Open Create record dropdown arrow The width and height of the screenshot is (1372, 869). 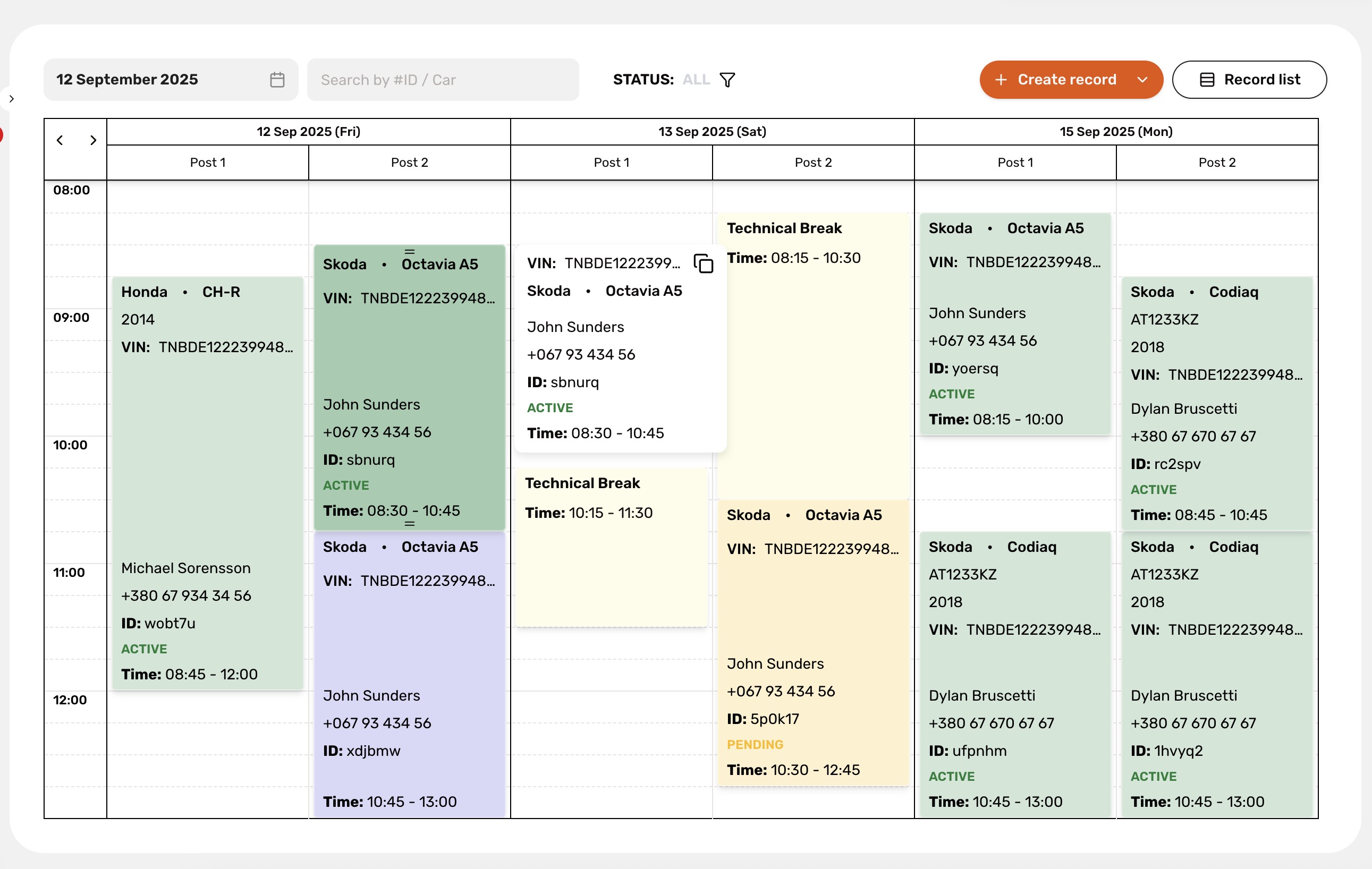coord(1142,80)
